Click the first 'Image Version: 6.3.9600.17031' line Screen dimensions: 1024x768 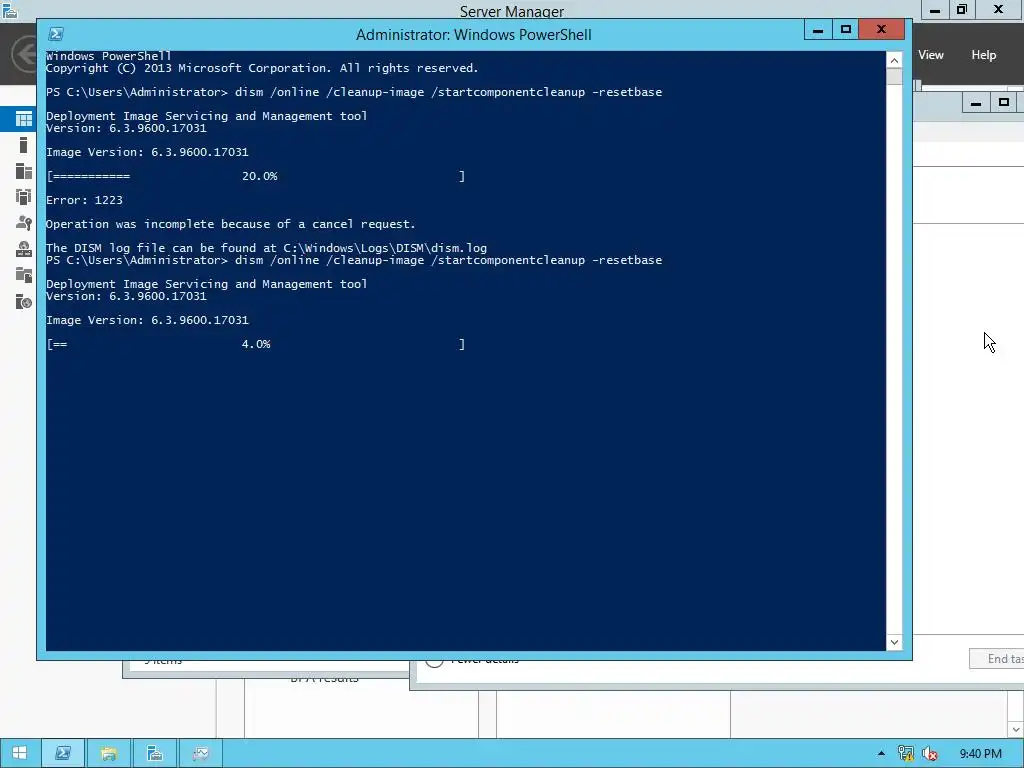pos(147,152)
